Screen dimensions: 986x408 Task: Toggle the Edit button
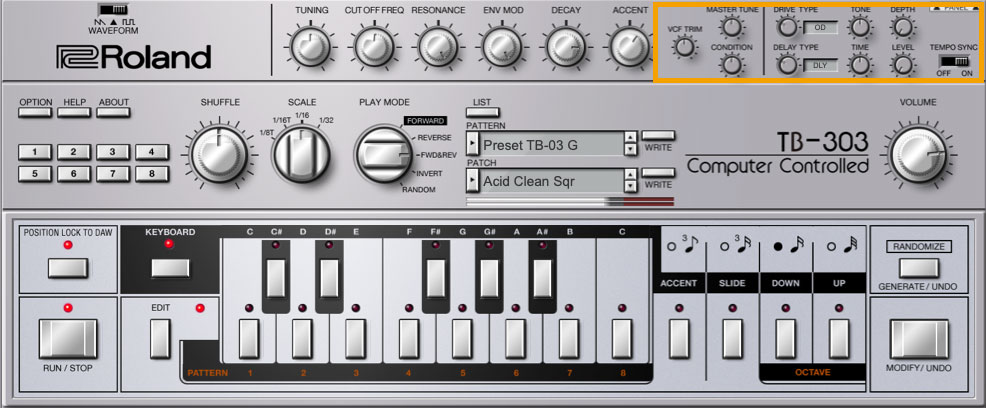(160, 339)
